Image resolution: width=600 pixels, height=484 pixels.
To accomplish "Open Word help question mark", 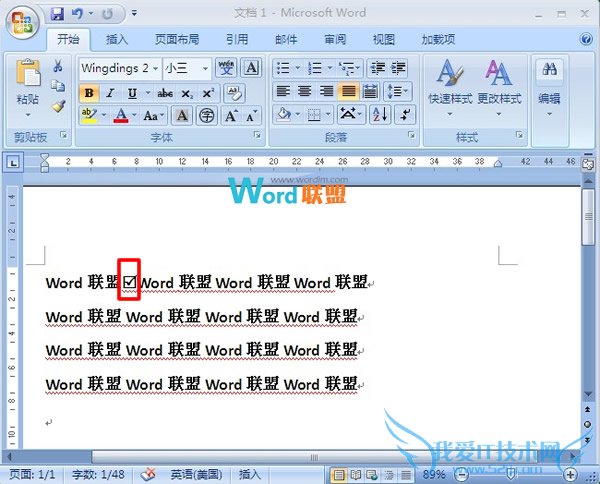I will (x=586, y=39).
